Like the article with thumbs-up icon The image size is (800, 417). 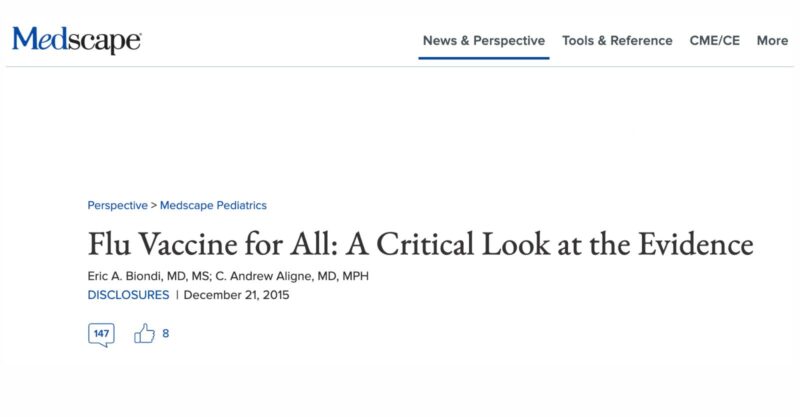click(x=145, y=334)
